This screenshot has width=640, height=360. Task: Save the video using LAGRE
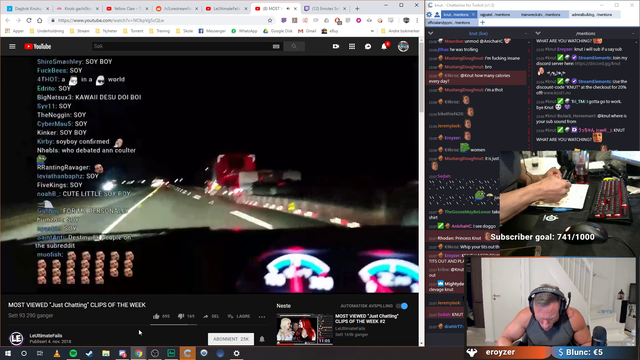[239, 316]
